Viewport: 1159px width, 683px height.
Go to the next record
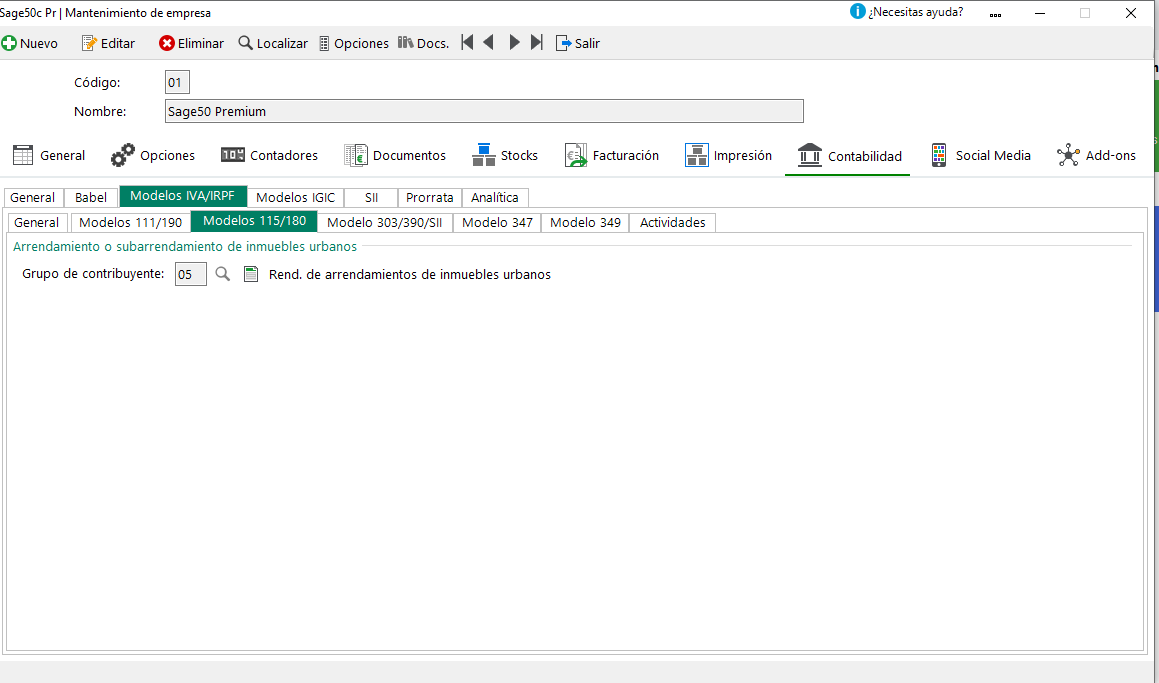tap(514, 43)
